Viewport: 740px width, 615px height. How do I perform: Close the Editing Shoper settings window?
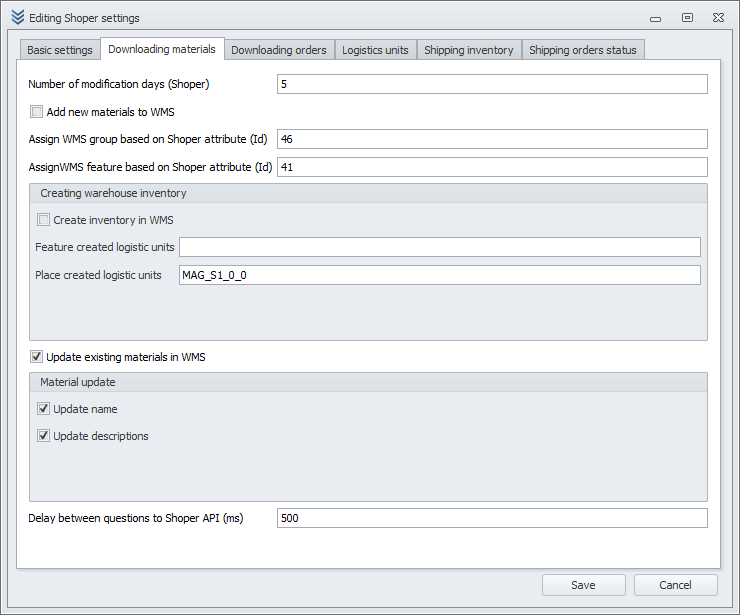coord(718,17)
